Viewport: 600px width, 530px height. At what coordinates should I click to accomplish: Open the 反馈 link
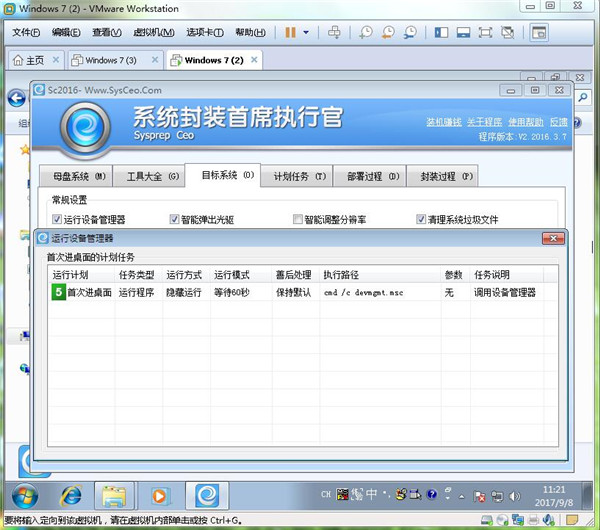pyautogui.click(x=559, y=122)
